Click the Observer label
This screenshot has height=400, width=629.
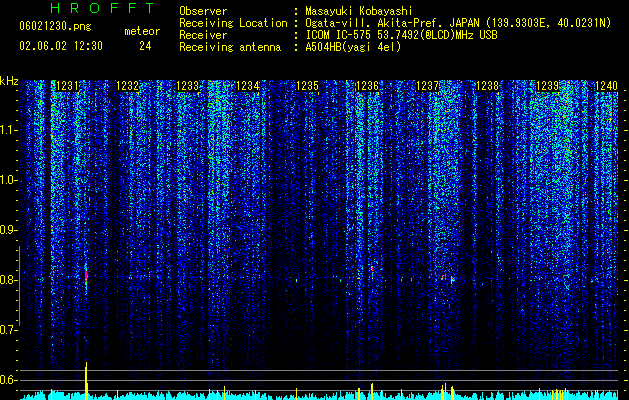point(203,11)
